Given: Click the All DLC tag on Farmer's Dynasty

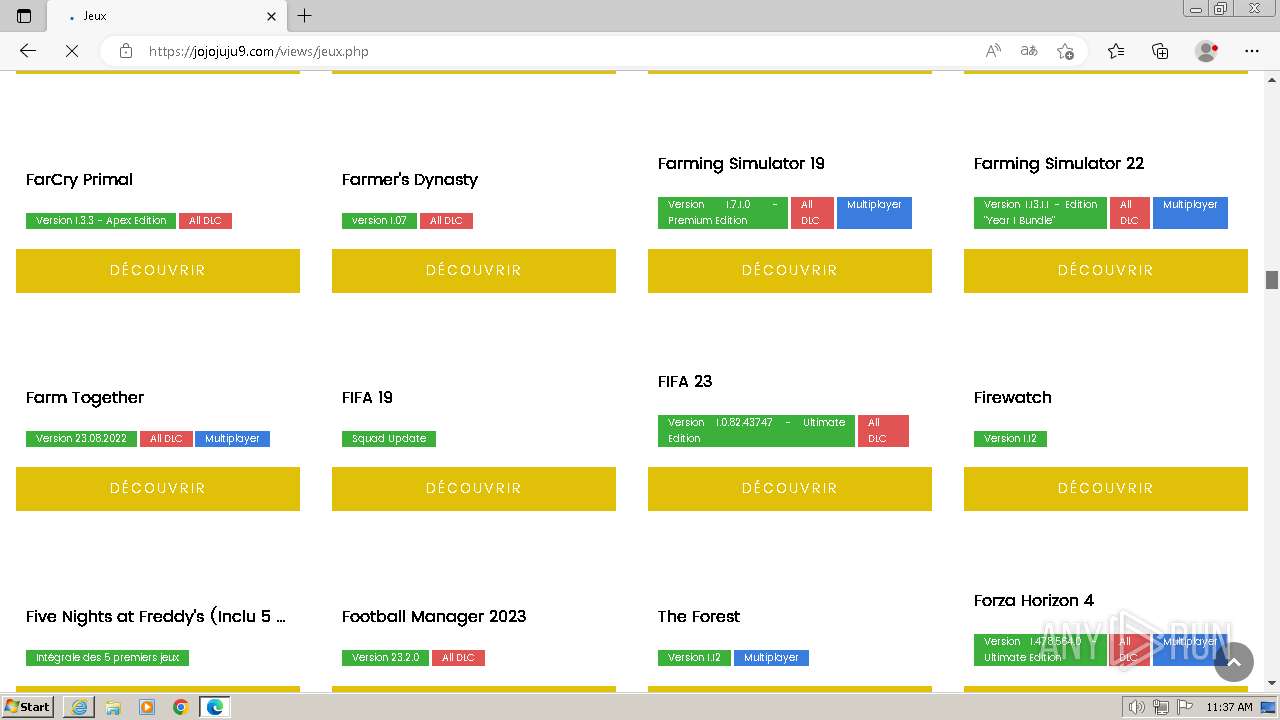Looking at the screenshot, I should pyautogui.click(x=446, y=221).
